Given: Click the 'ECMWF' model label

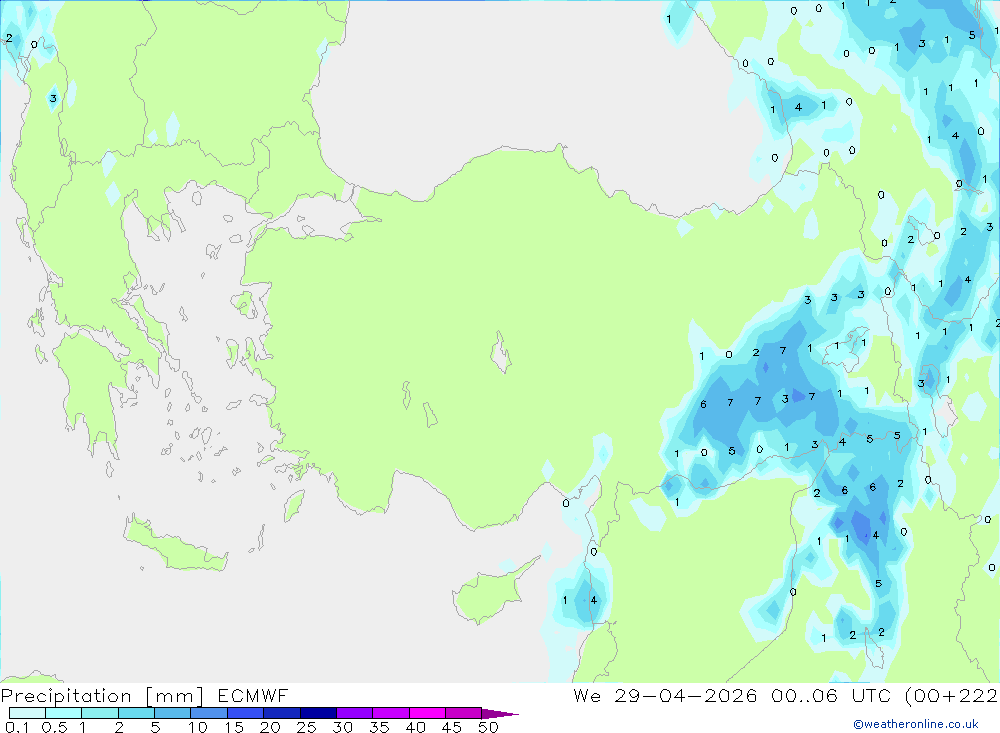Looking at the screenshot, I should [253, 696].
